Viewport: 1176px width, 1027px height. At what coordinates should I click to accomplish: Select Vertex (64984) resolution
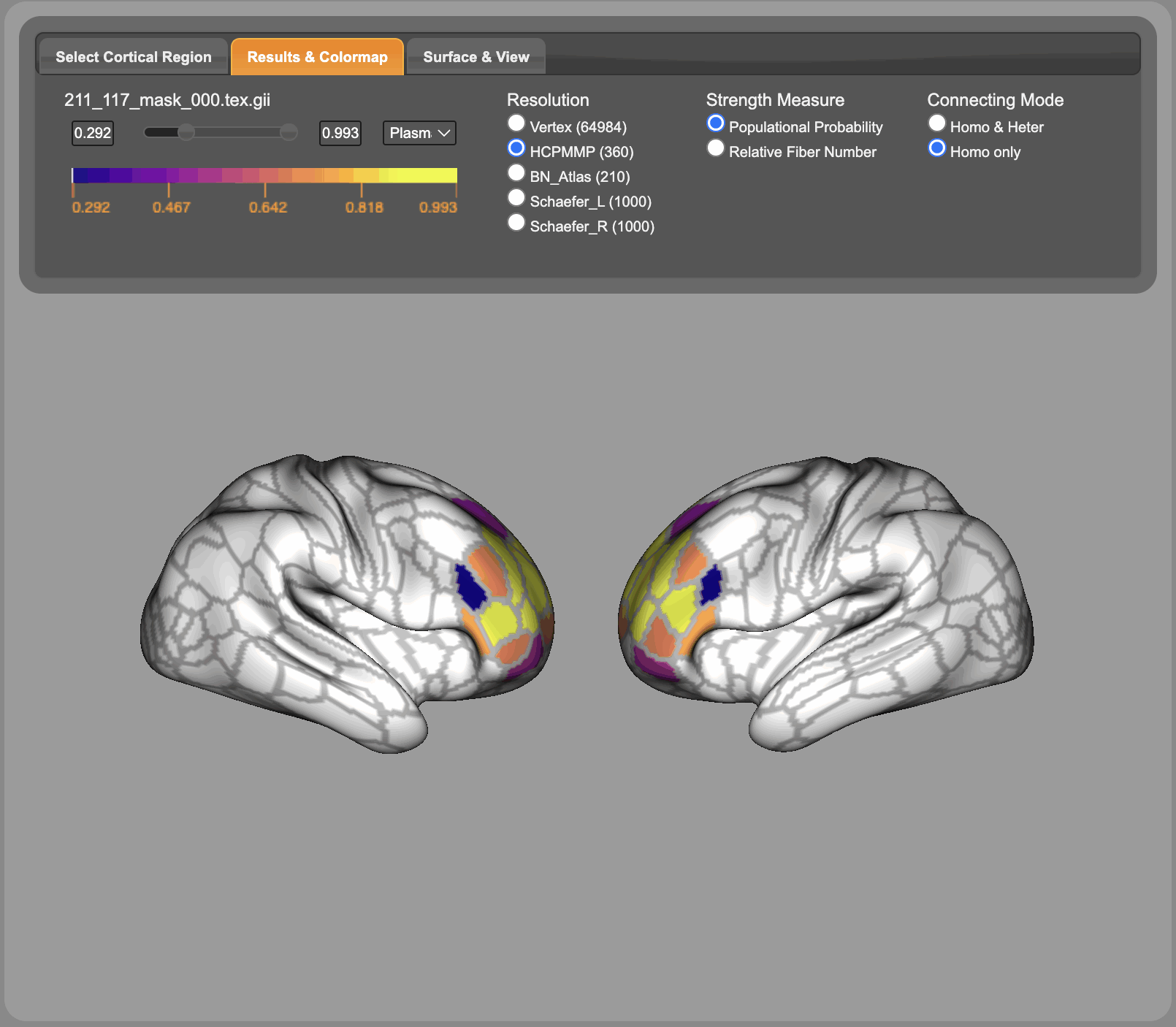516,123
